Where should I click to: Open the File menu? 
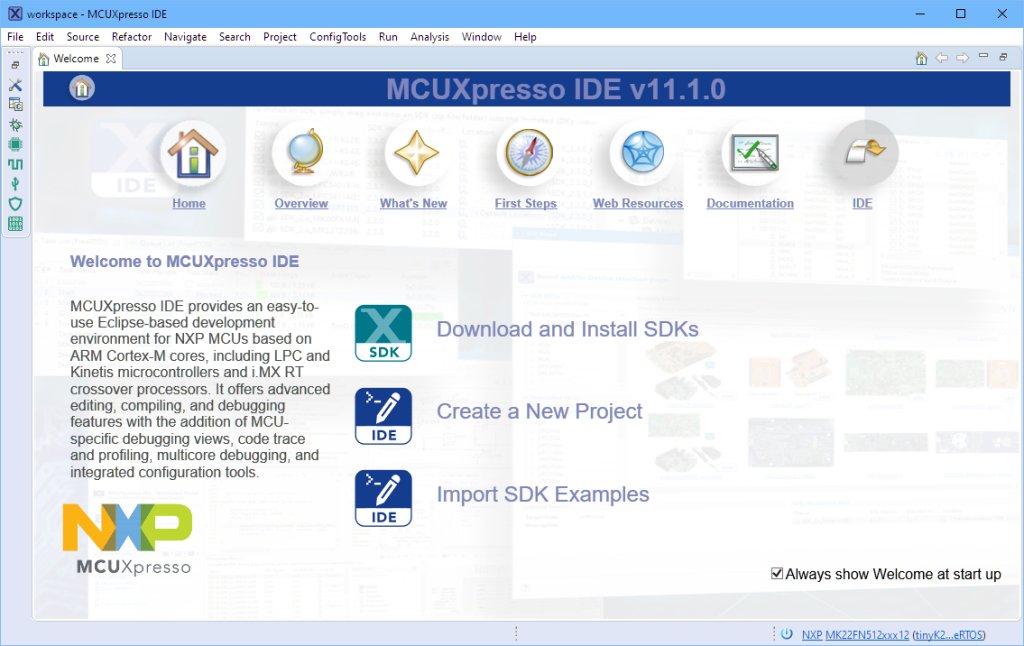15,37
